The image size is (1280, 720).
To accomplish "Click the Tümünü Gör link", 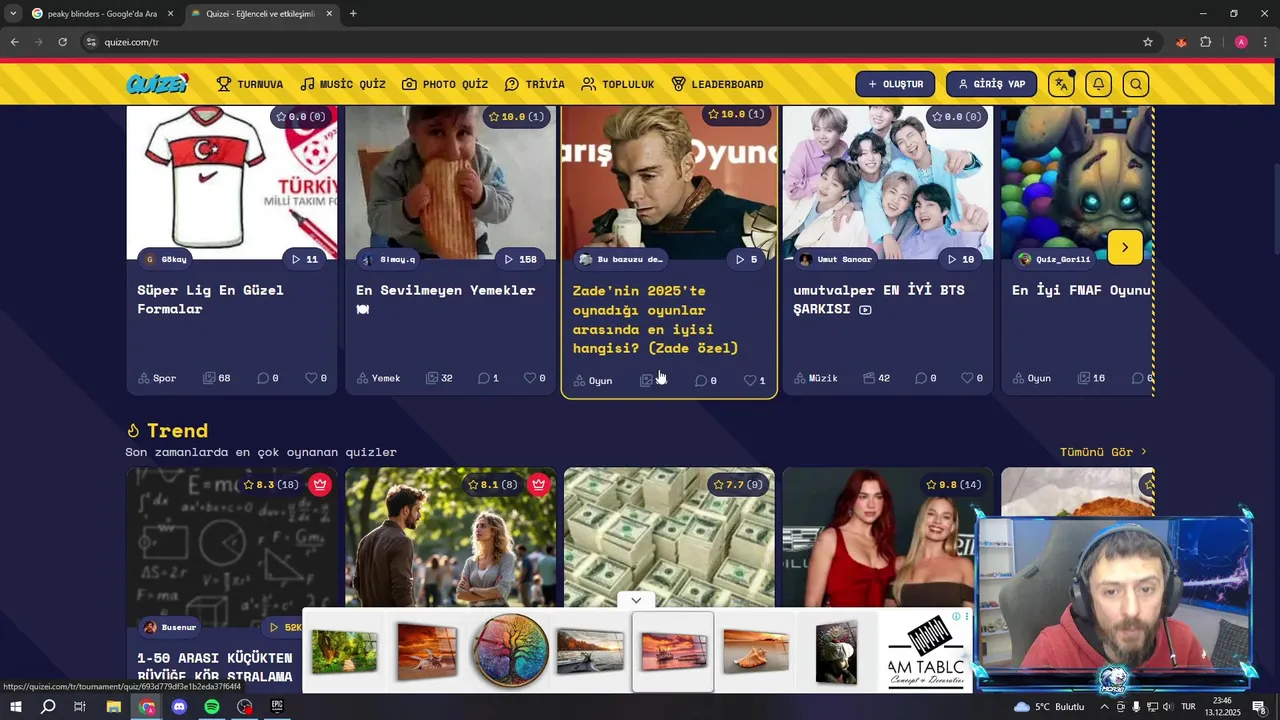I will coord(1103,452).
